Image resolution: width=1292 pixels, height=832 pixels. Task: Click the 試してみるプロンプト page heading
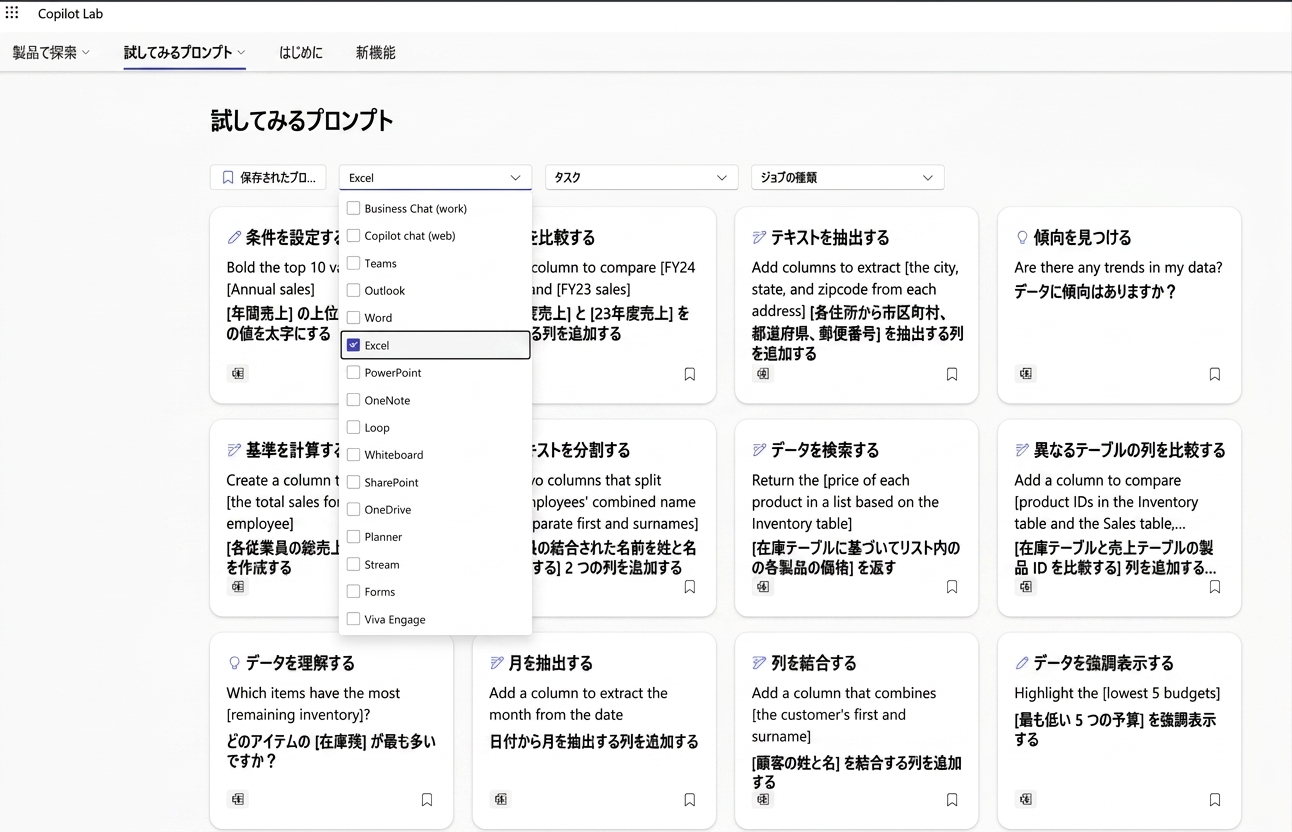tap(302, 121)
